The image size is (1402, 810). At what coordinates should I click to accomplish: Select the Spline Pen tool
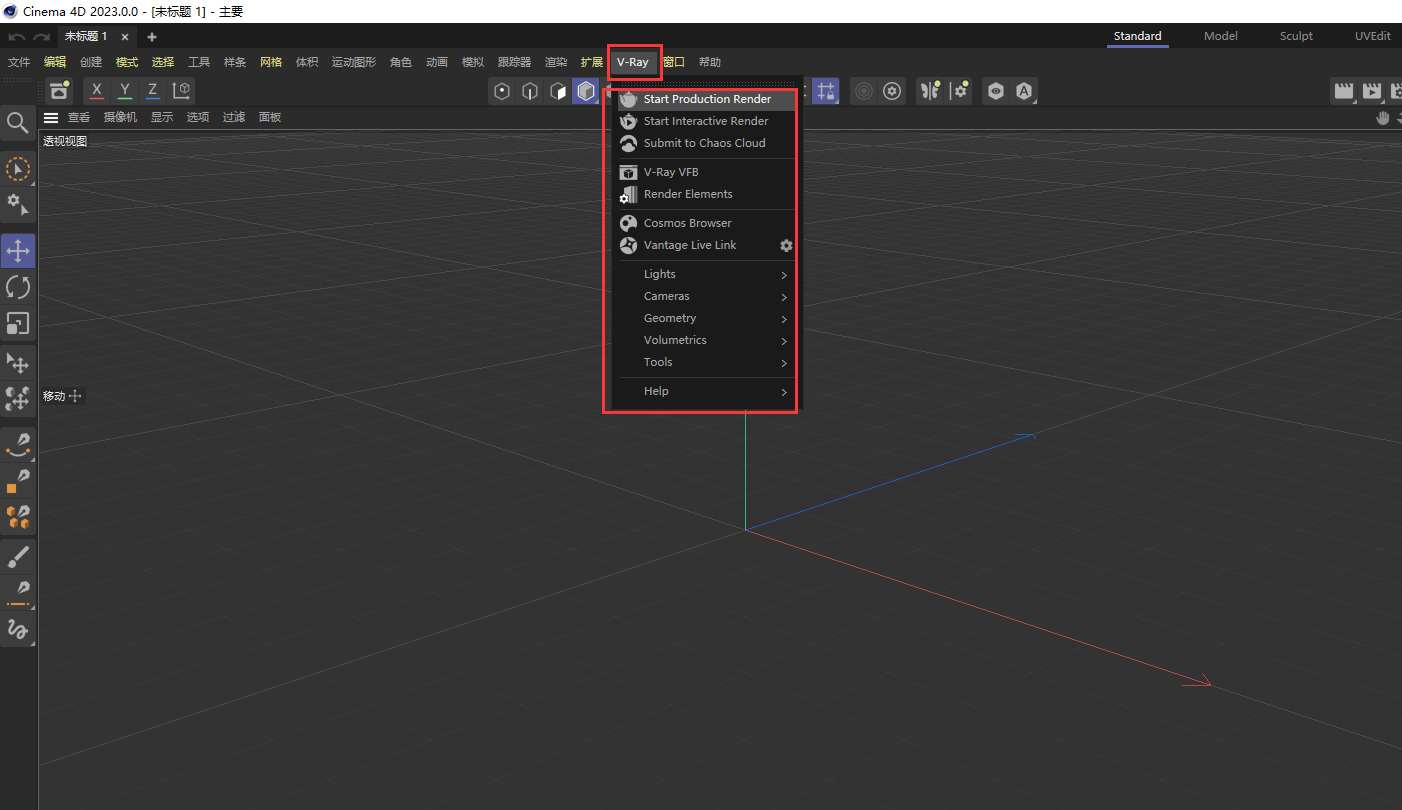[x=18, y=444]
